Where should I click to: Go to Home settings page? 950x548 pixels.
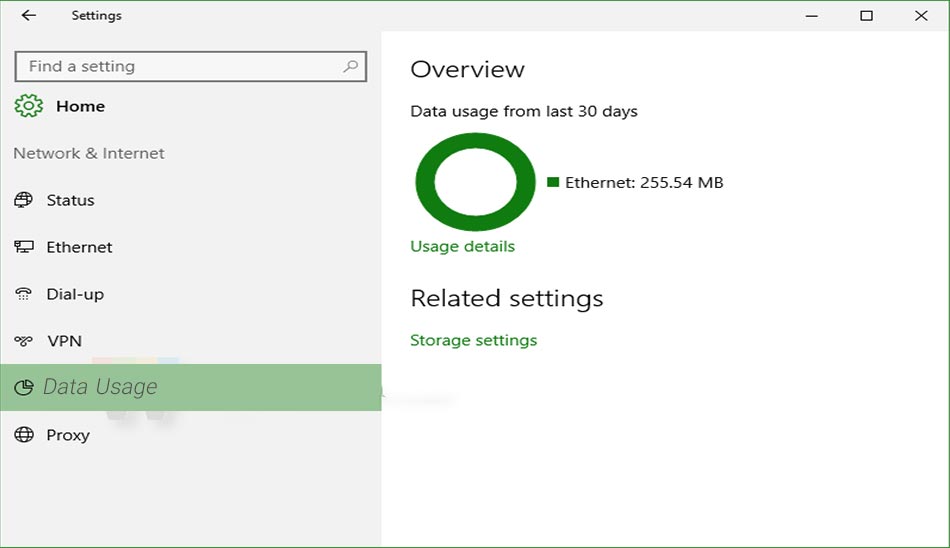click(x=81, y=106)
